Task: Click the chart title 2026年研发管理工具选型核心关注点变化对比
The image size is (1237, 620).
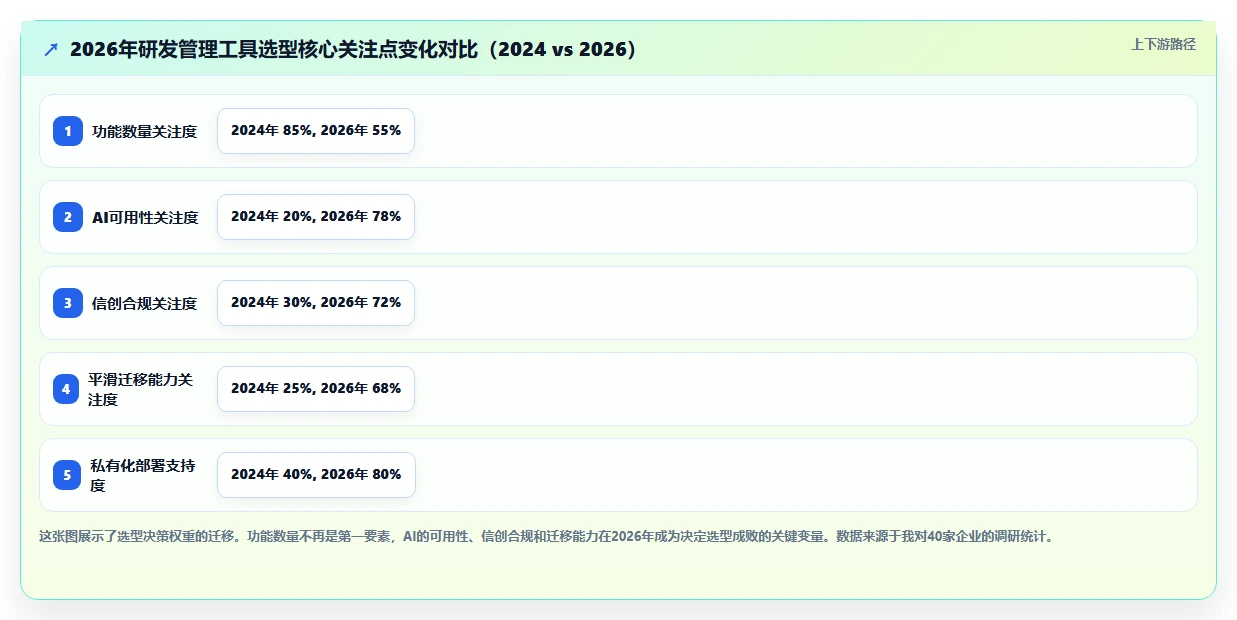Action: coord(354,49)
